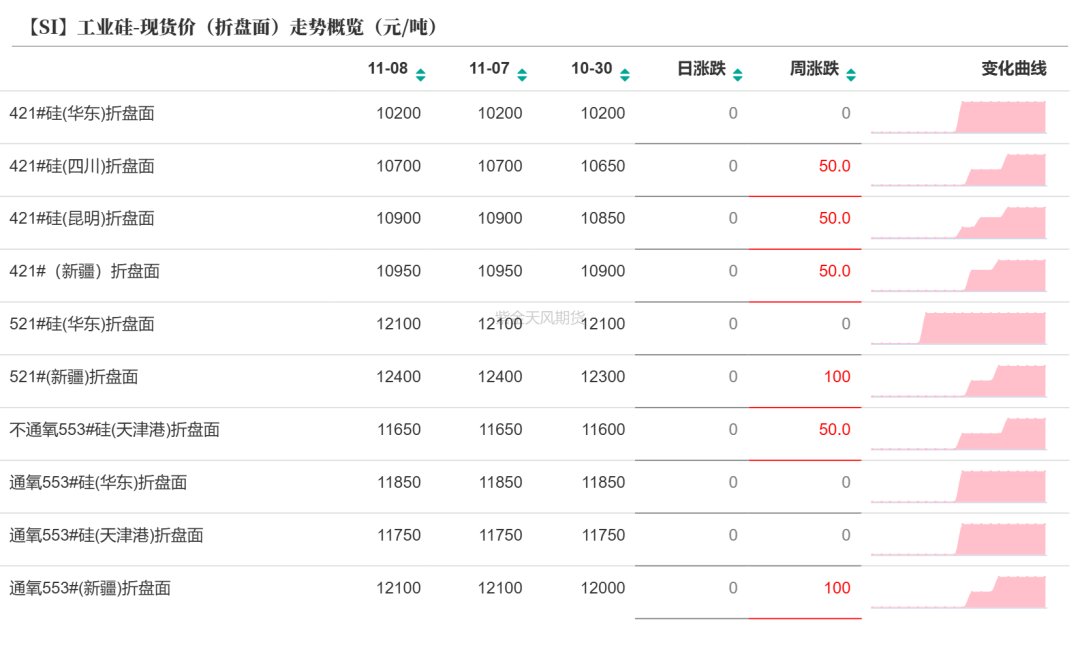Select the 通氧553#硅(华东)折盘面 row label
This screenshot has width=1080, height=645.
[98, 482]
